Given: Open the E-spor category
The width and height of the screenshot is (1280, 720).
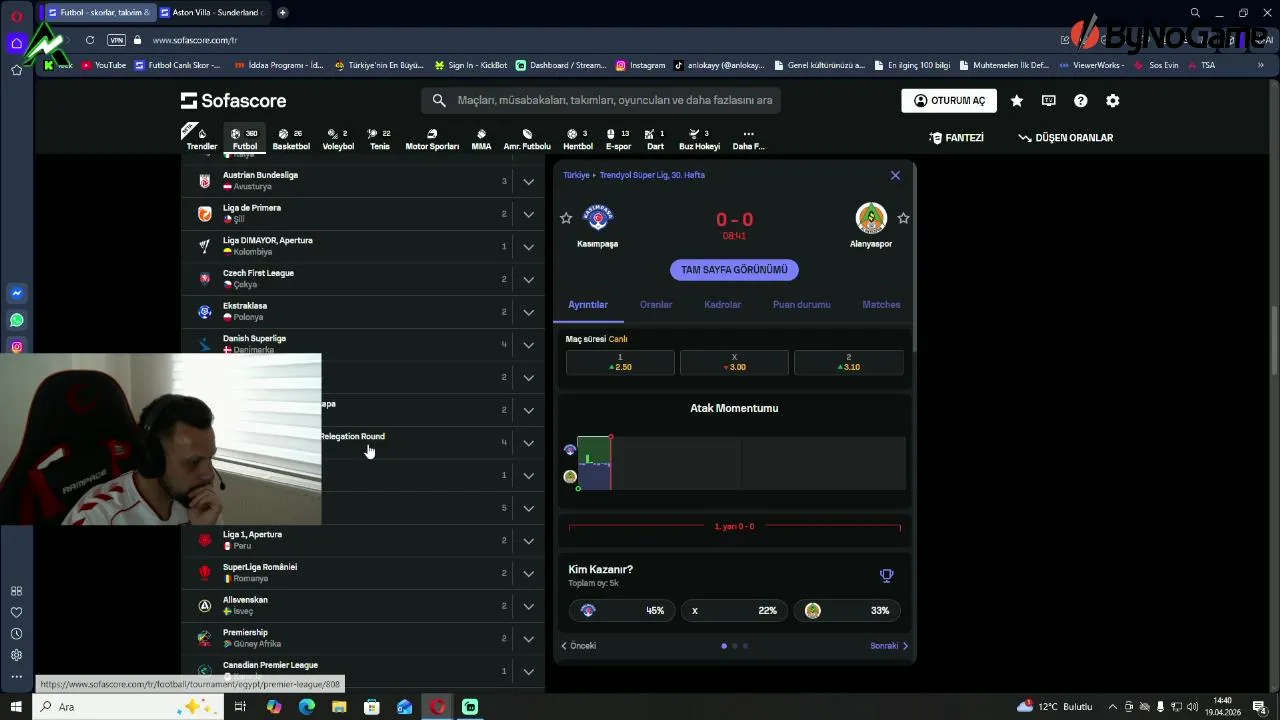Looking at the screenshot, I should [x=618, y=139].
